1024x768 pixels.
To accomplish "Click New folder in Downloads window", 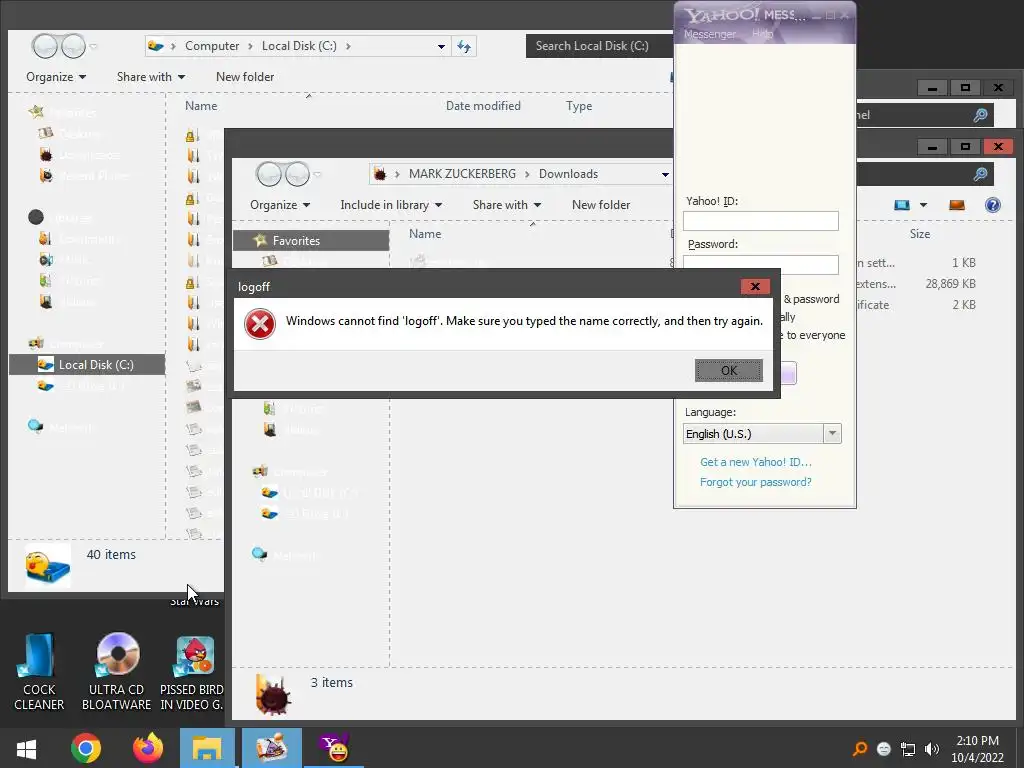I will (x=601, y=204).
